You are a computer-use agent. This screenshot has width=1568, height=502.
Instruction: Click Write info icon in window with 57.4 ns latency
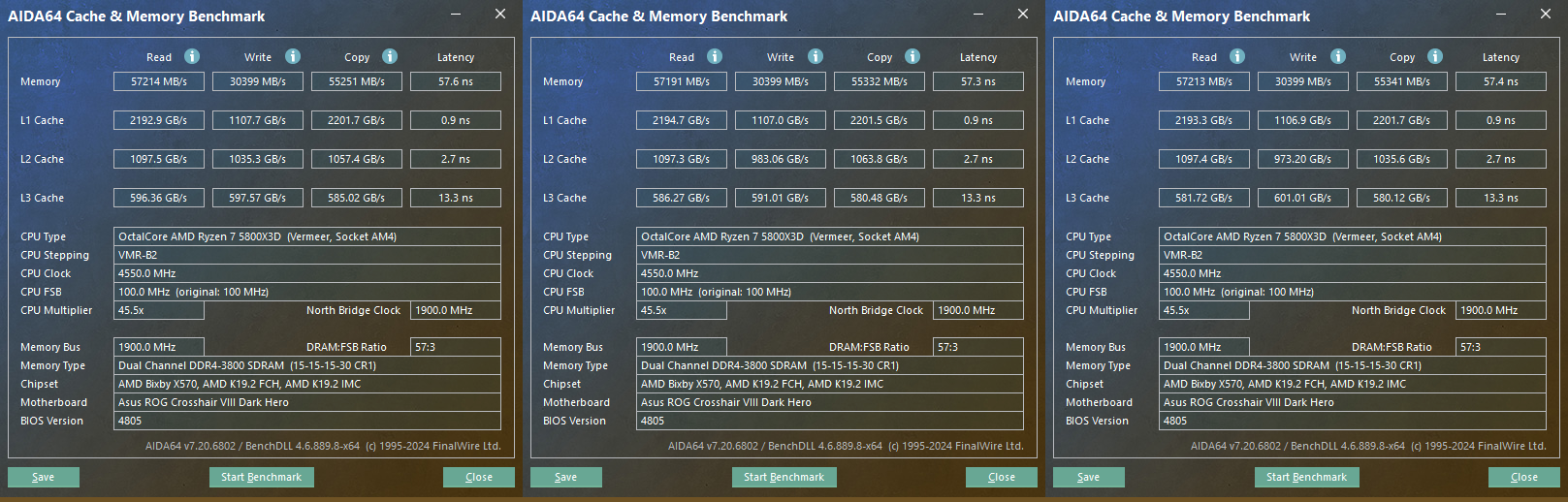pos(1338,56)
